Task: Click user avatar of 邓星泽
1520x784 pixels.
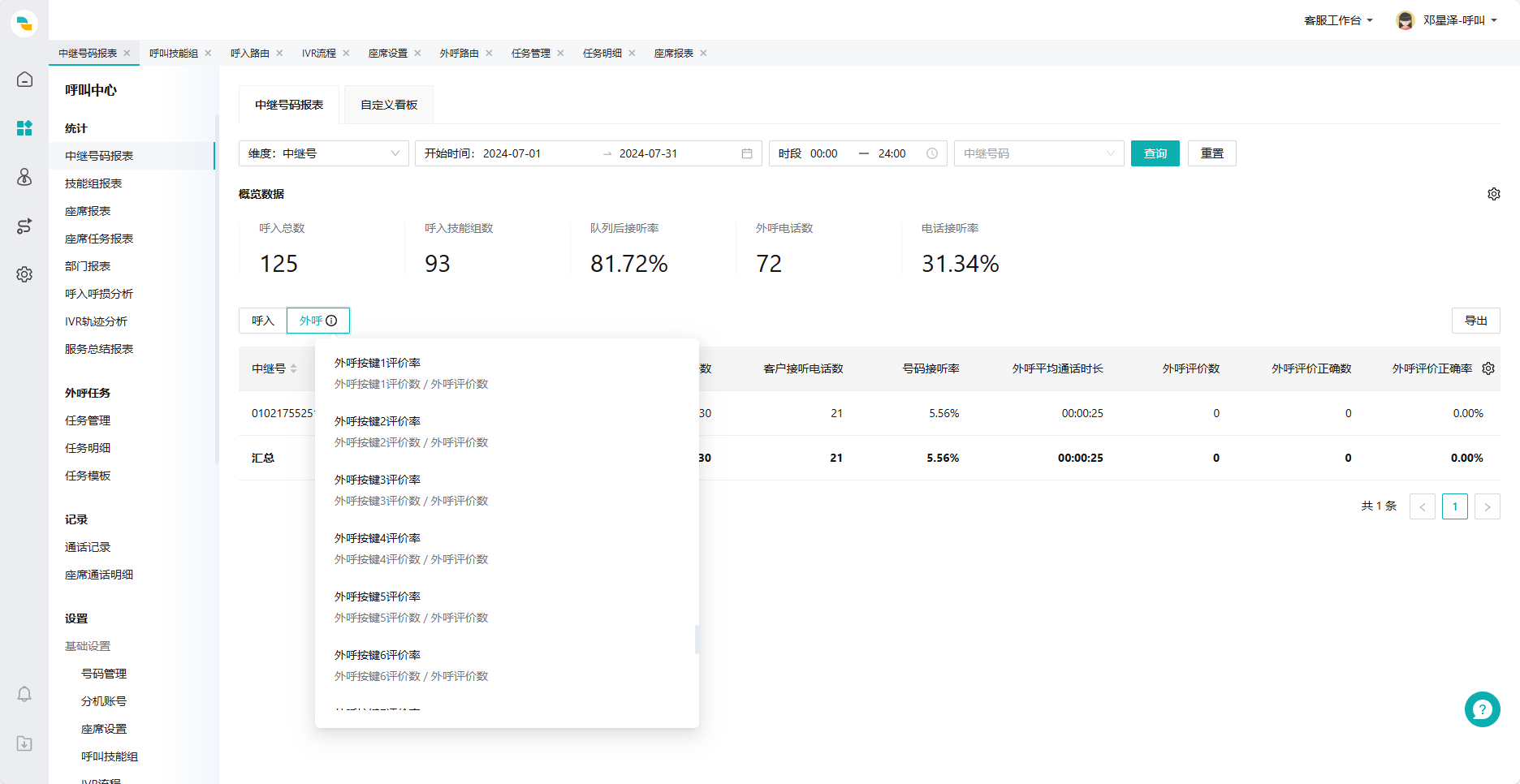Action: [x=1406, y=20]
